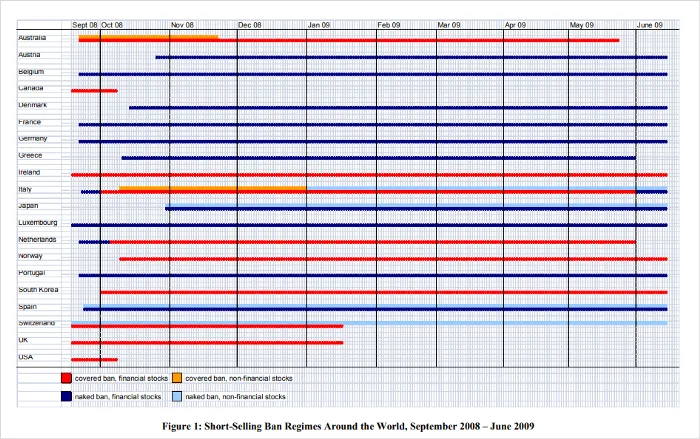Screen dimensions: 700x439
Task: Click the 'Nov 08' column header
Action: point(182,25)
